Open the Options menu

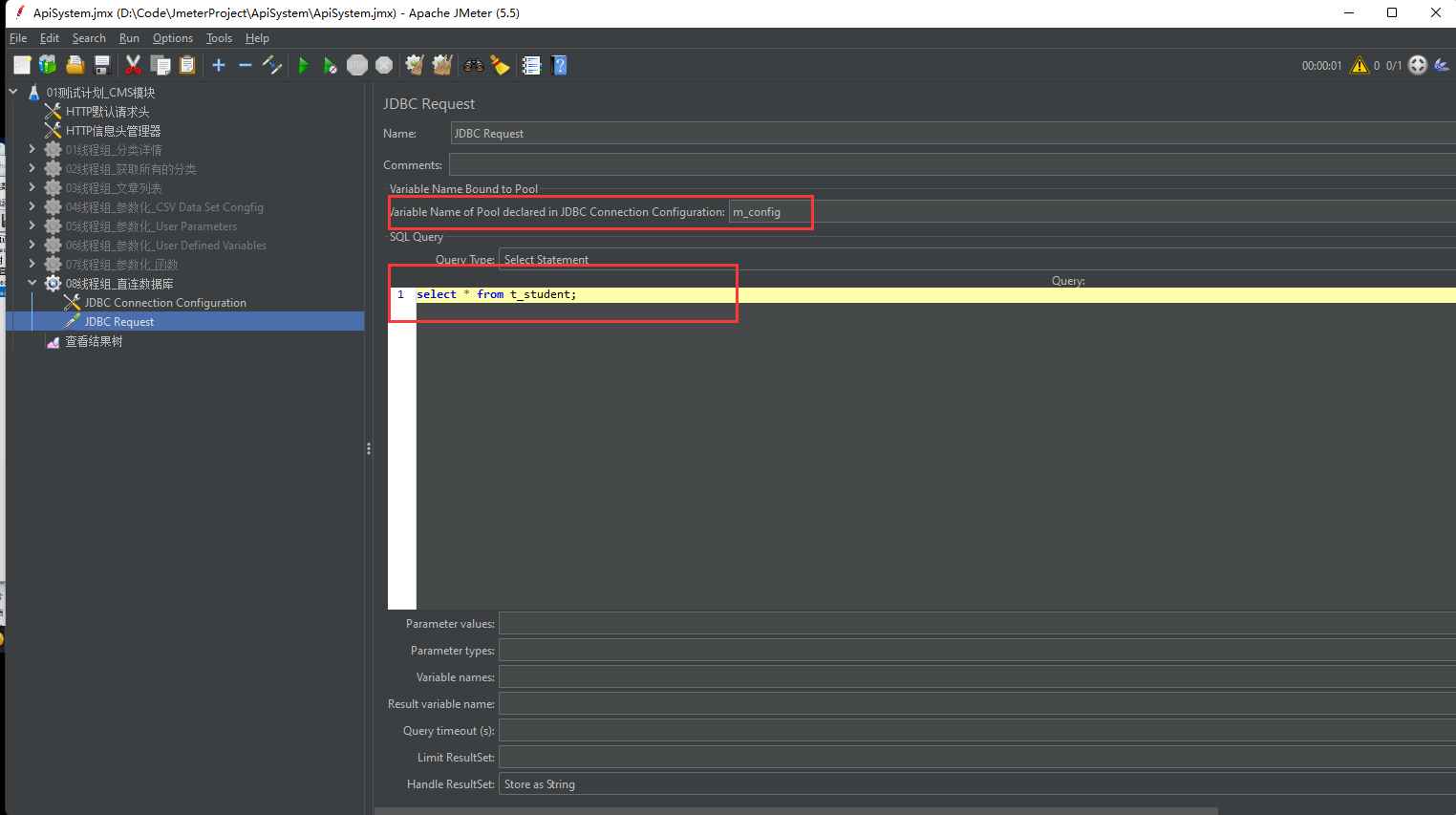[x=173, y=38]
